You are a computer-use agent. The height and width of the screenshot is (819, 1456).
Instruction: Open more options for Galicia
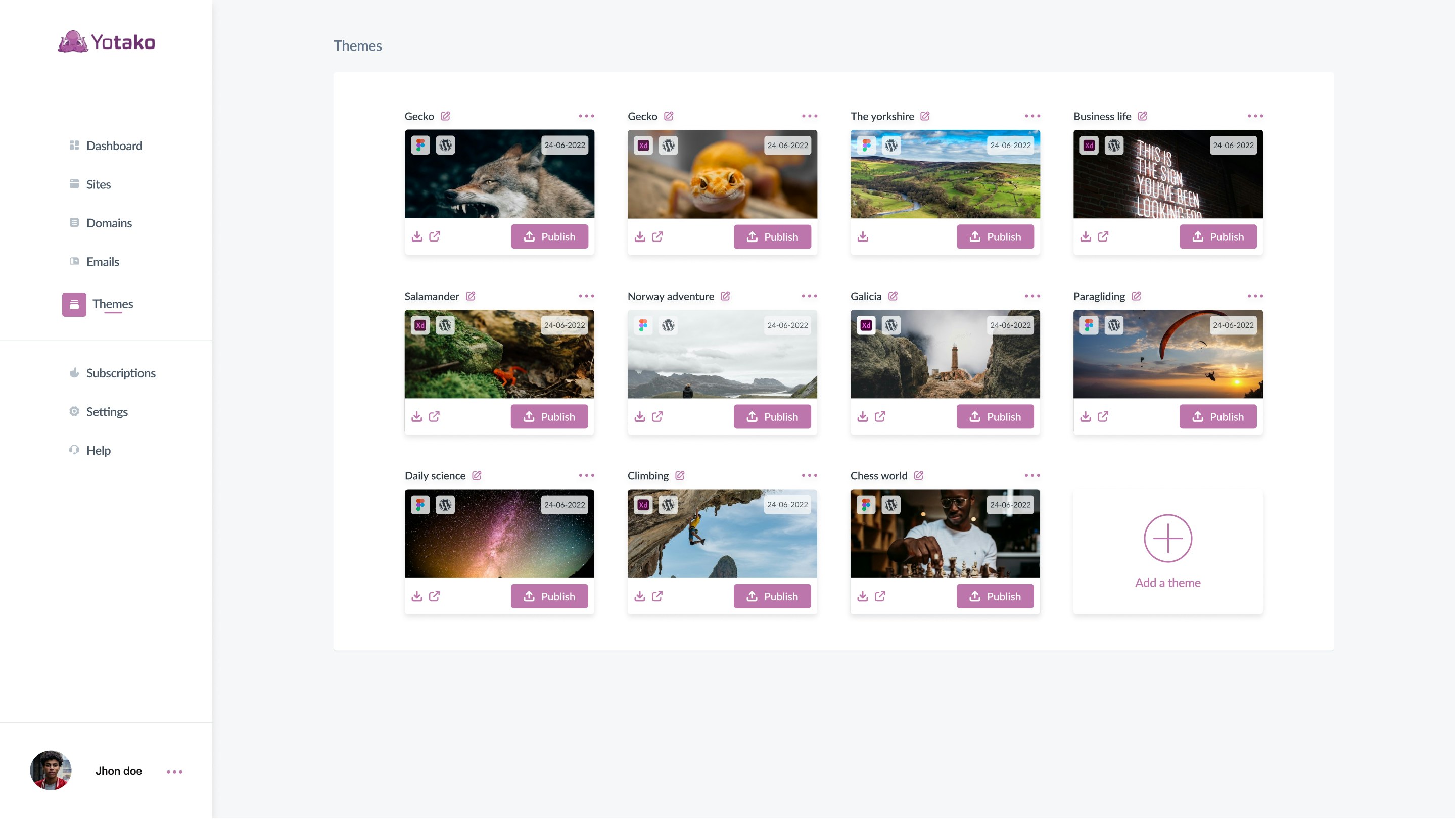click(x=1032, y=296)
